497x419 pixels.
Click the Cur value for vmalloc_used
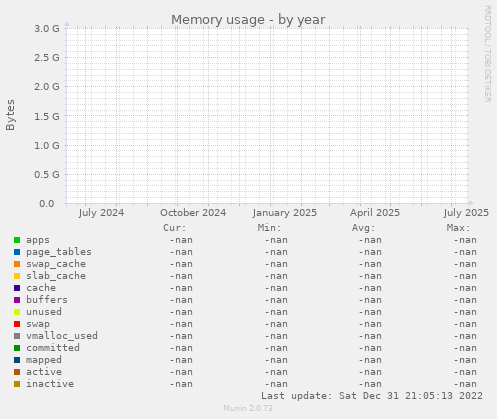pos(181,336)
